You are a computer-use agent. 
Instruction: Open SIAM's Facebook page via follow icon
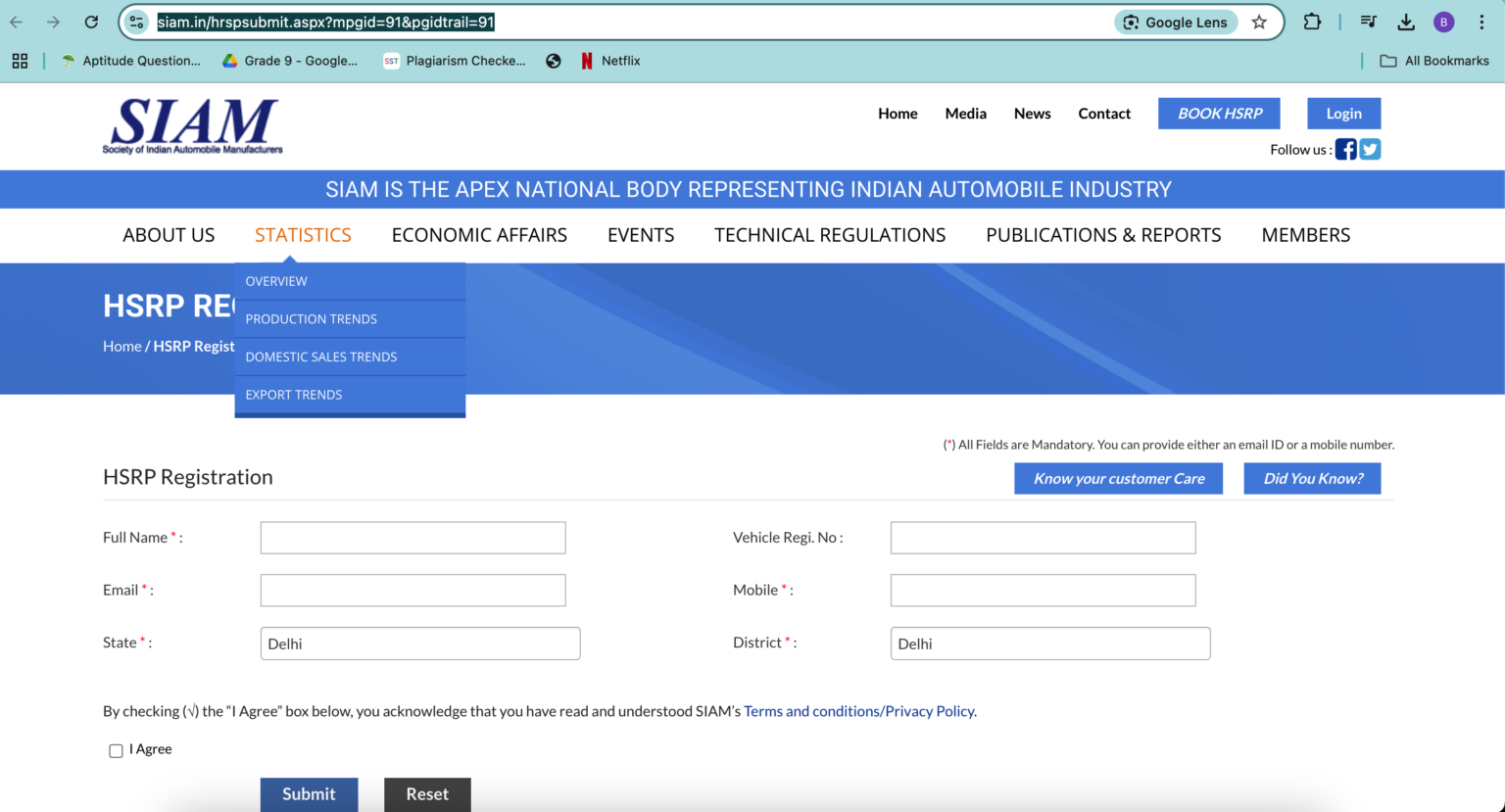pyautogui.click(x=1345, y=149)
